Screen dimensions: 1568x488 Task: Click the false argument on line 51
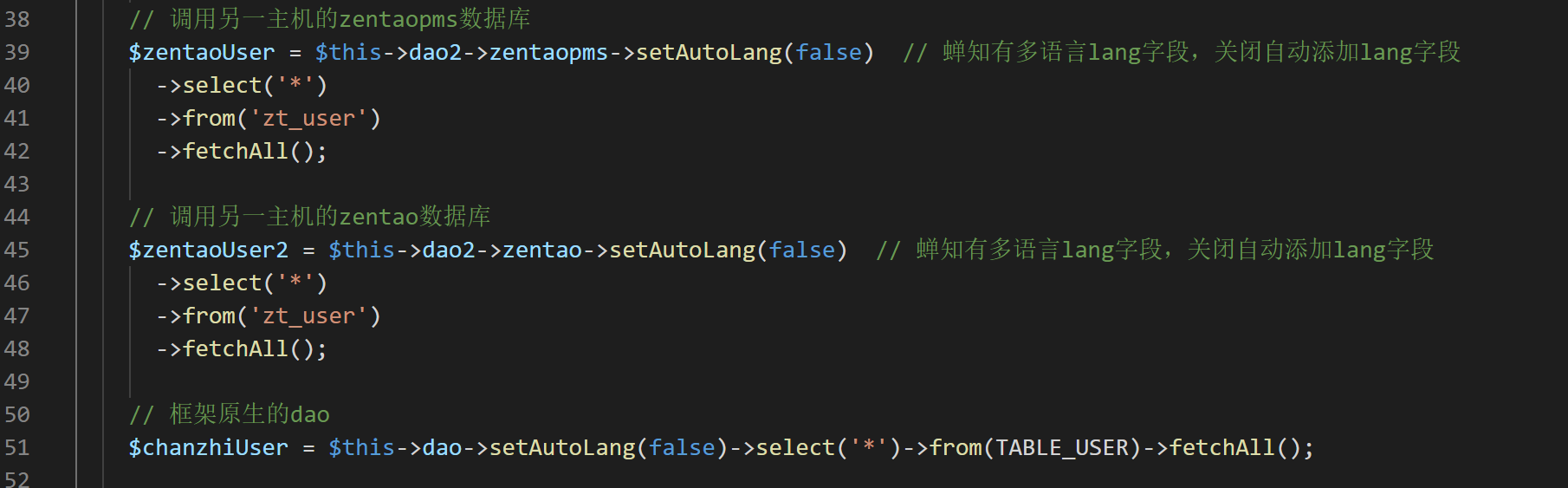pyautogui.click(x=682, y=447)
